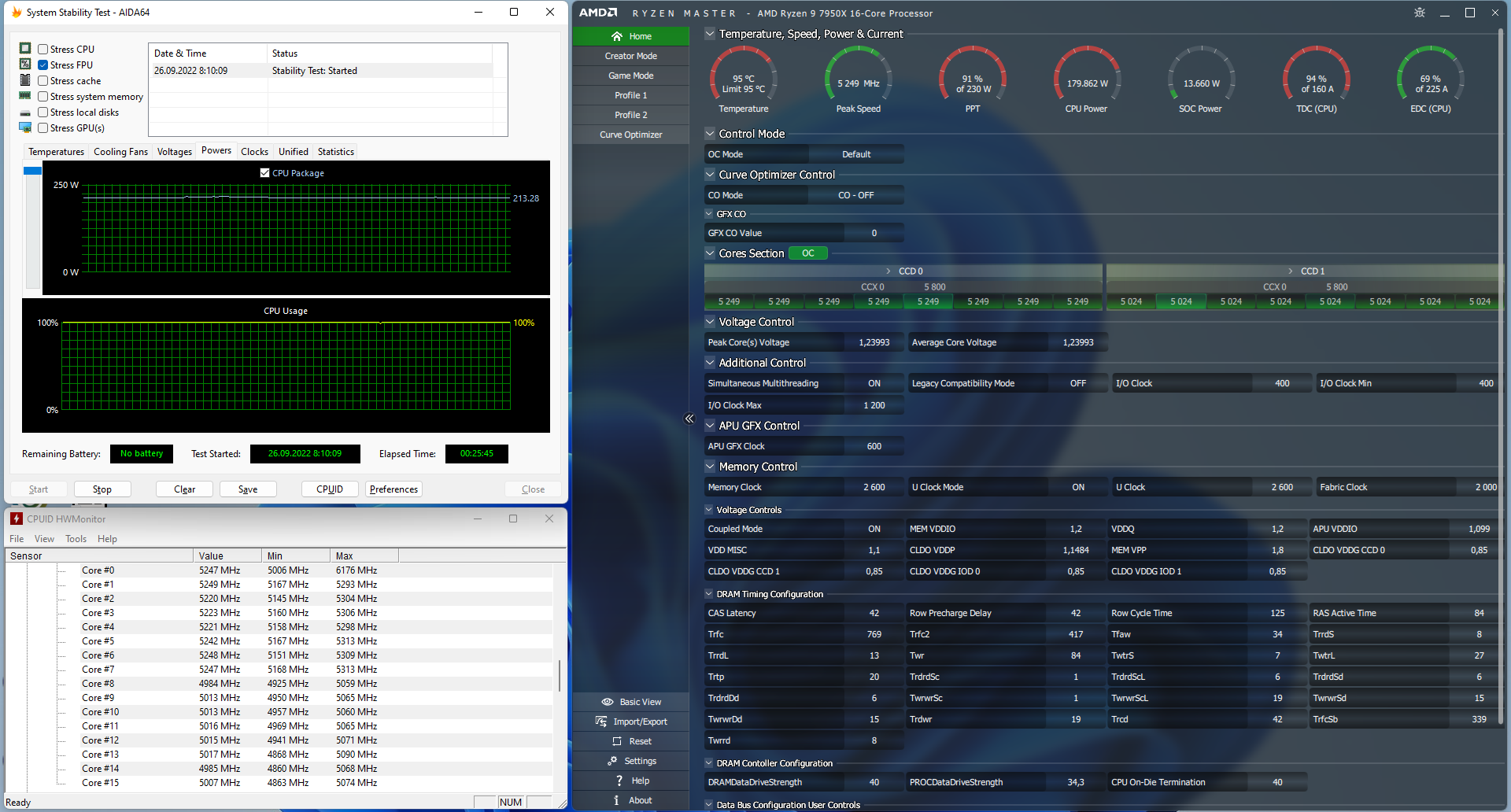Open HWMonitor File menu

coord(17,539)
